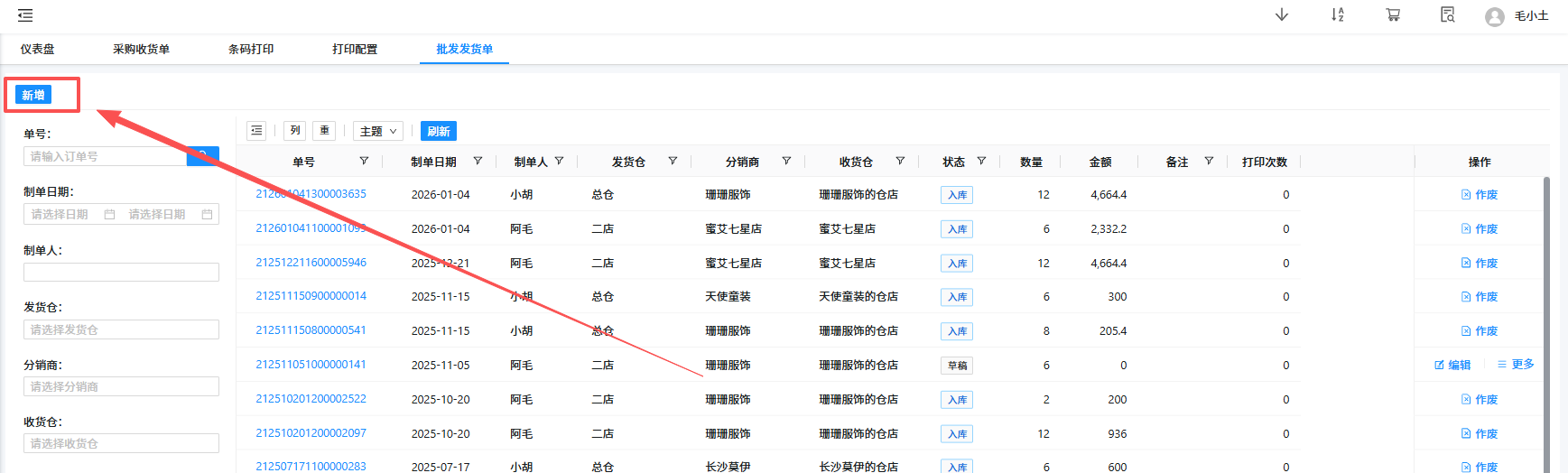Open order 212510201200002522

311,399
